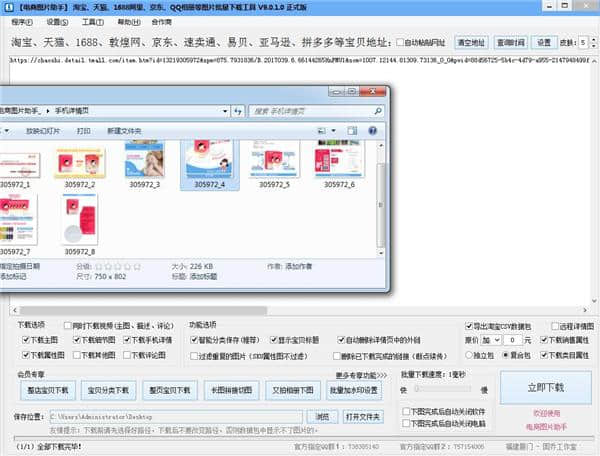Toggle the remote detail image checkbox
600x456 pixels.
tap(555, 326)
